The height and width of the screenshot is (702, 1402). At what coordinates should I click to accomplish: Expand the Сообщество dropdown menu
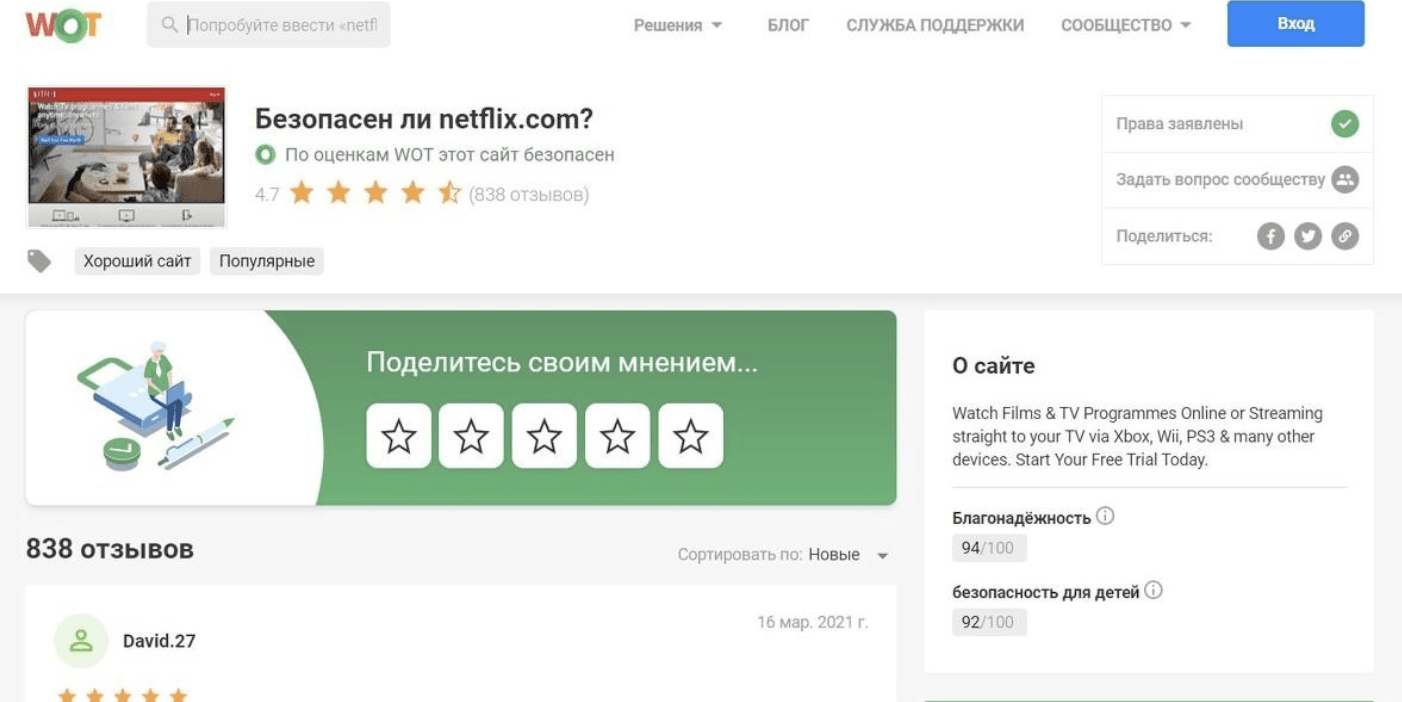[x=1126, y=25]
